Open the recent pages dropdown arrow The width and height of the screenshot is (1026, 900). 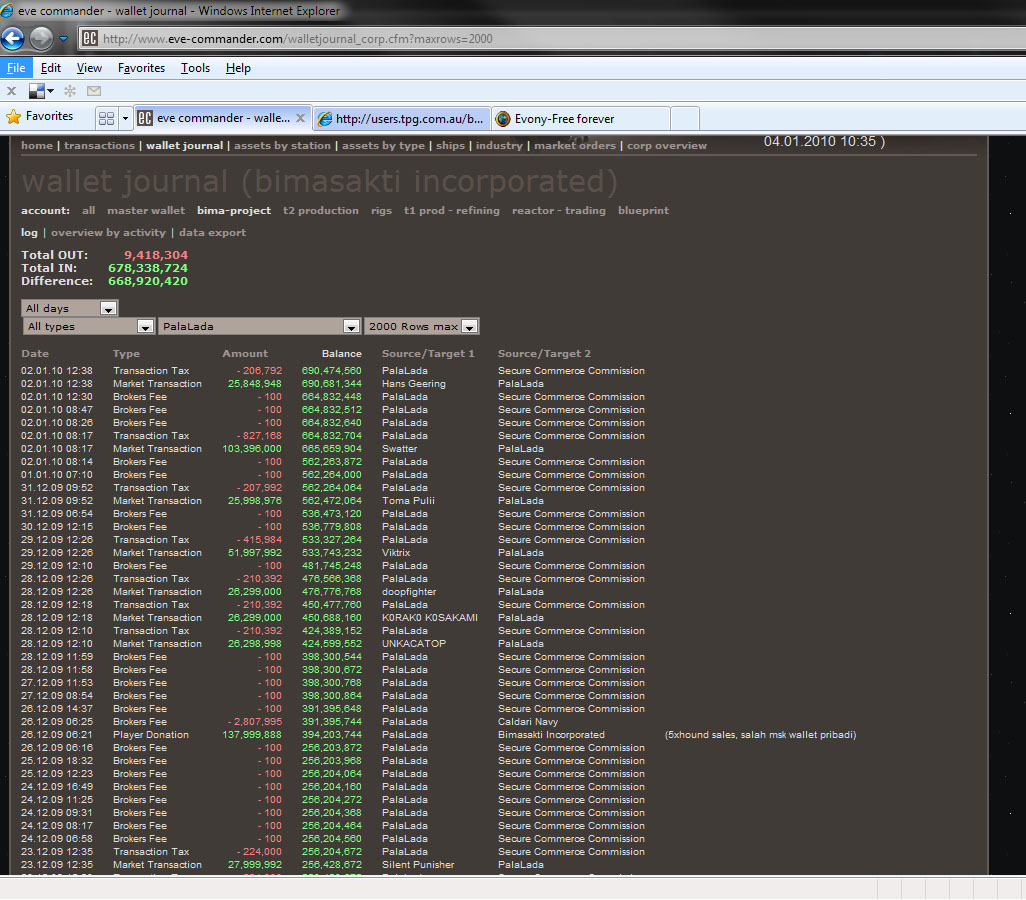(x=63, y=39)
